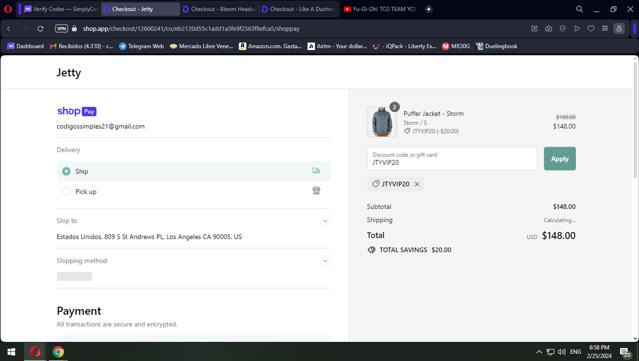
Task: Select the Ship delivery option
Action: click(194, 171)
